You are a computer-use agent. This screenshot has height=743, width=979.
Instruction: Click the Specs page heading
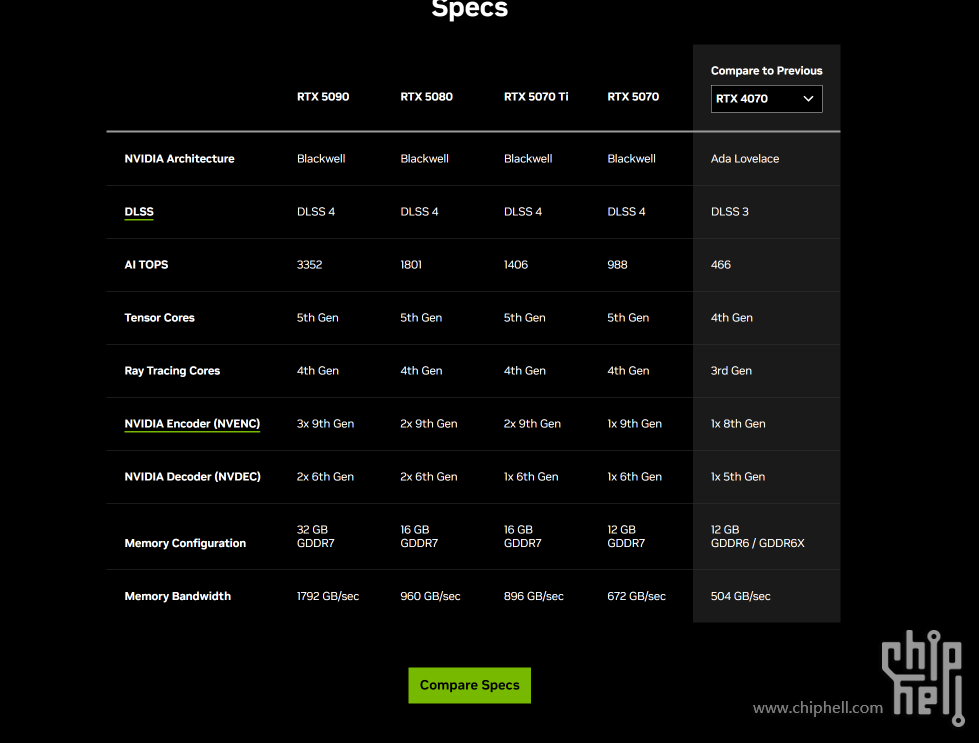pyautogui.click(x=470, y=9)
